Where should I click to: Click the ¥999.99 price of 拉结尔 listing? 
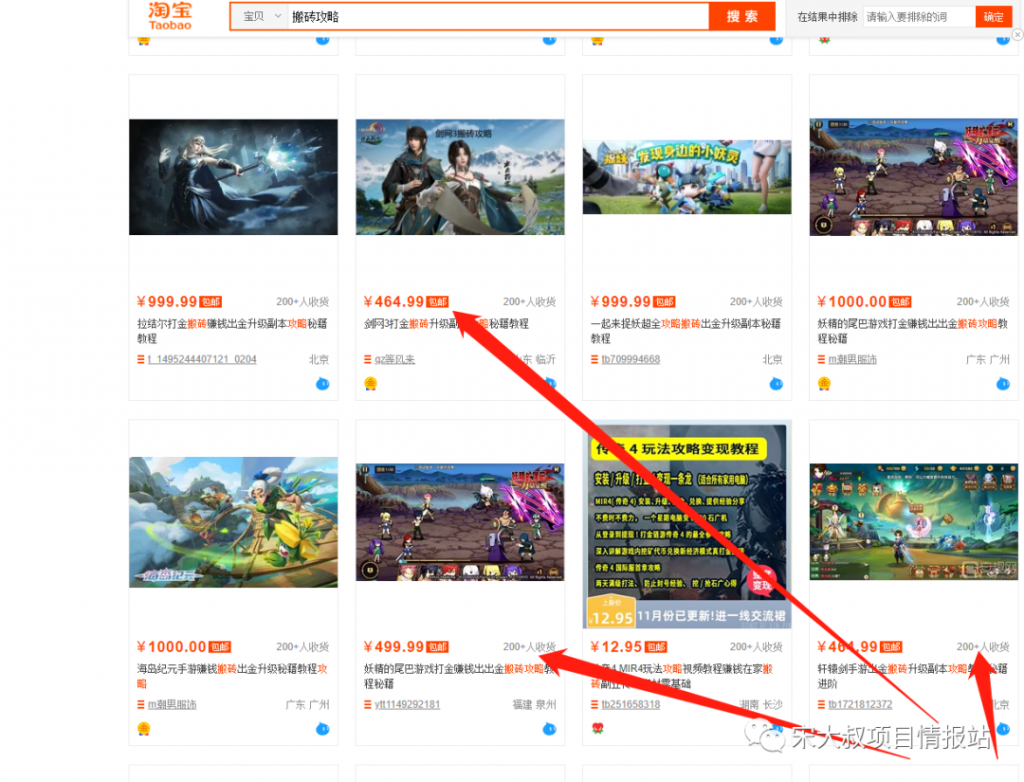(x=167, y=302)
